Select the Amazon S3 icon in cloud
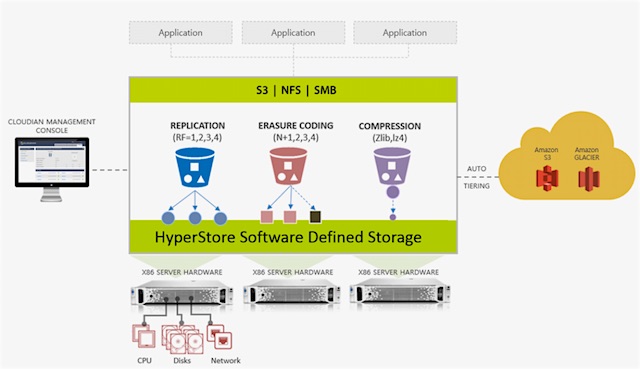 (x=547, y=178)
